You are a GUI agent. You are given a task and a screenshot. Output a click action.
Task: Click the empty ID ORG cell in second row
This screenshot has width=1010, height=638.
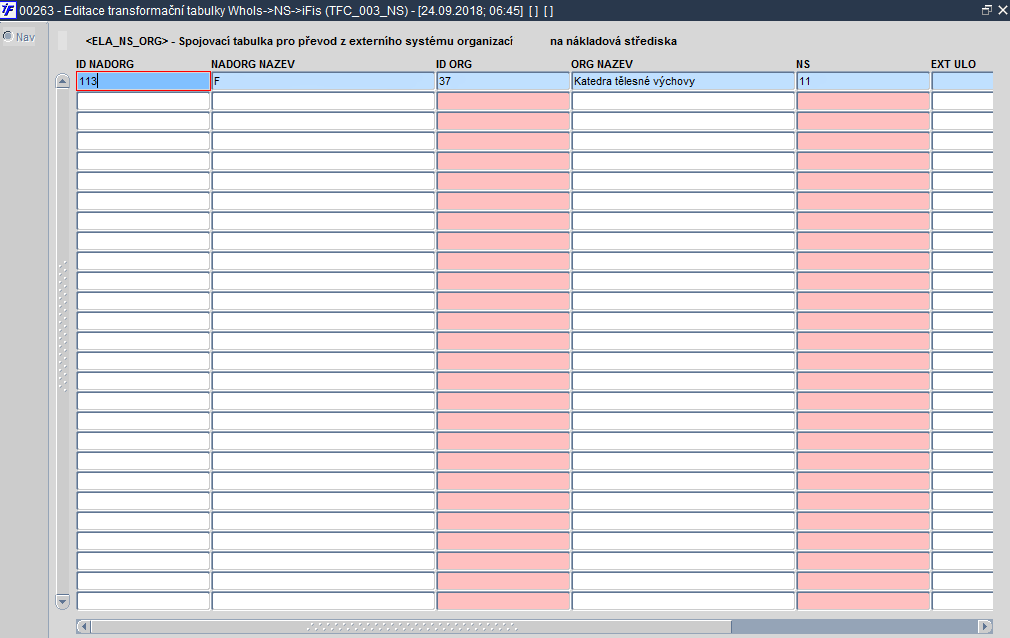point(503,101)
